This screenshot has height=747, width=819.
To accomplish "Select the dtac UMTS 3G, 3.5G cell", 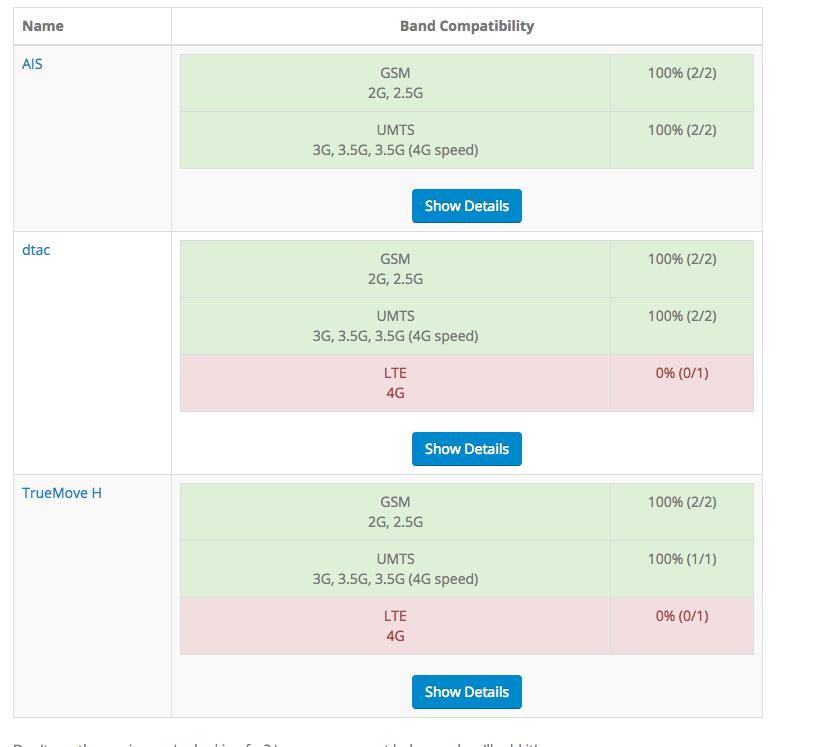I will pos(395,326).
